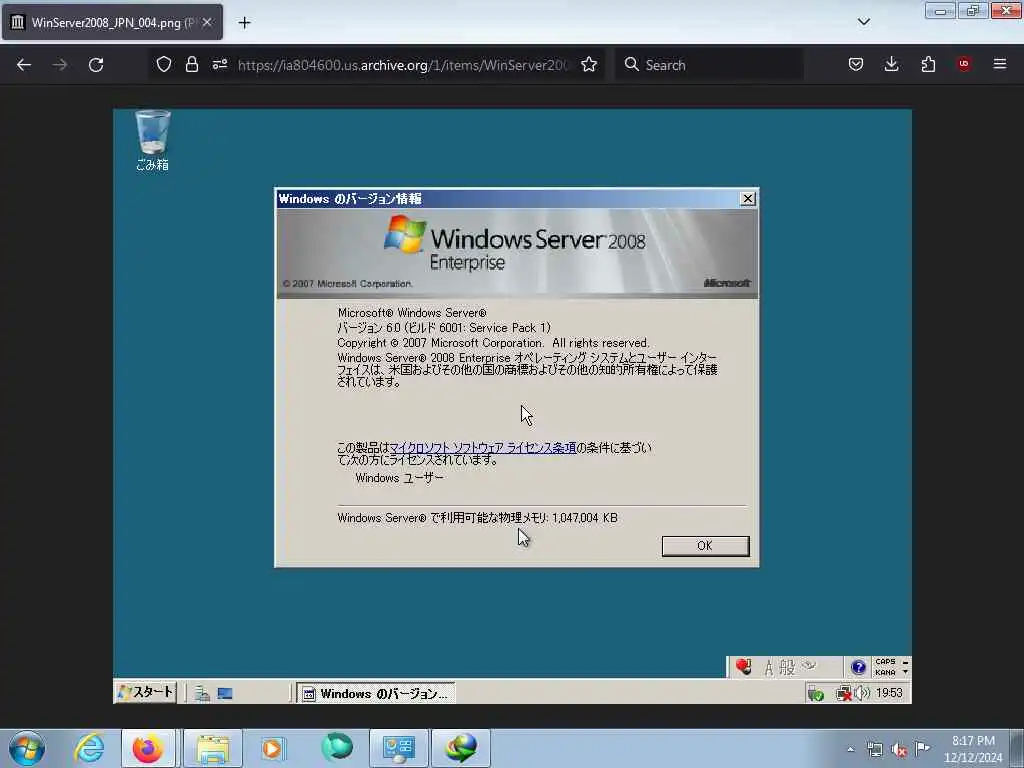This screenshot has width=1024, height=768.
Task: Click the browser Forward arrow
Action: point(59,65)
